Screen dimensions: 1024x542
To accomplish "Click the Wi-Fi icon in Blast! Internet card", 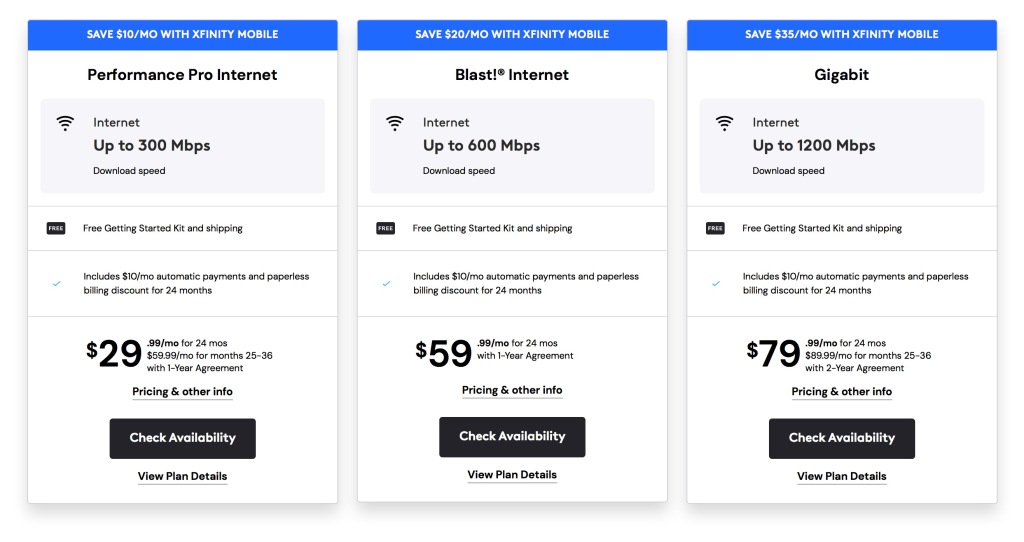I will coord(395,123).
